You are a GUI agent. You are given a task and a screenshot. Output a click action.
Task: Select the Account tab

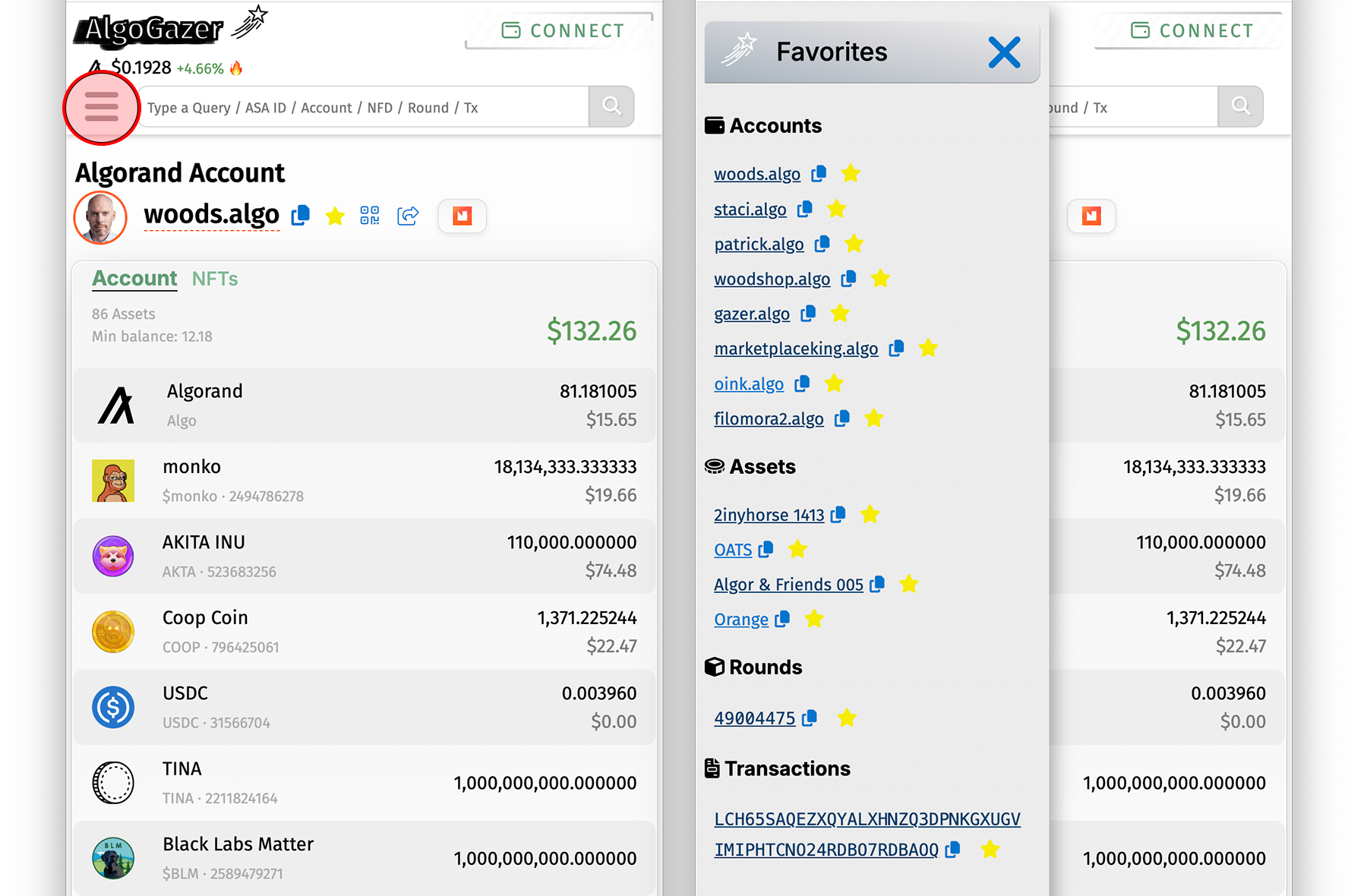click(134, 279)
